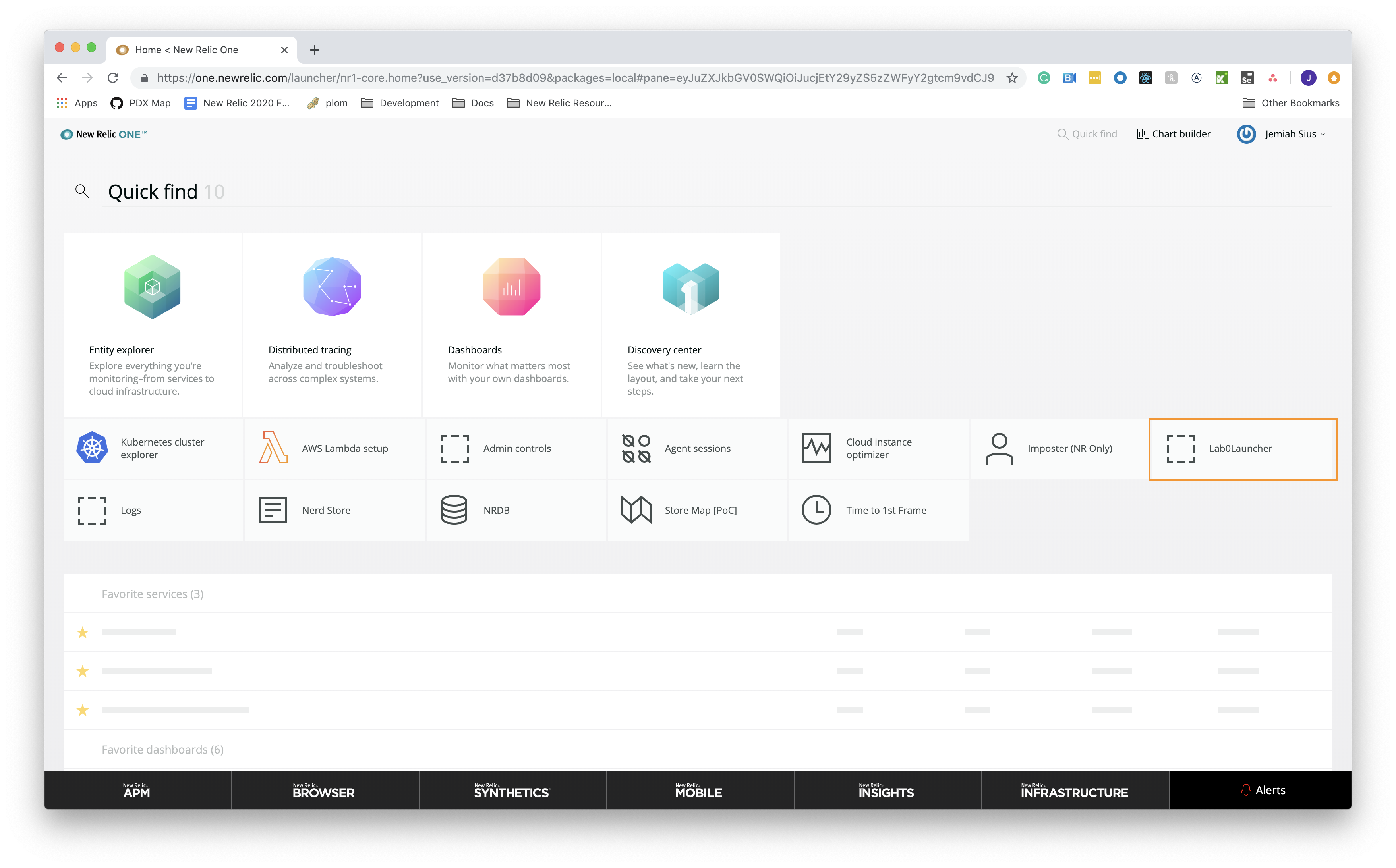Image resolution: width=1396 pixels, height=868 pixels.
Task: Open the Nerd Store launcher icon
Action: tap(273, 510)
